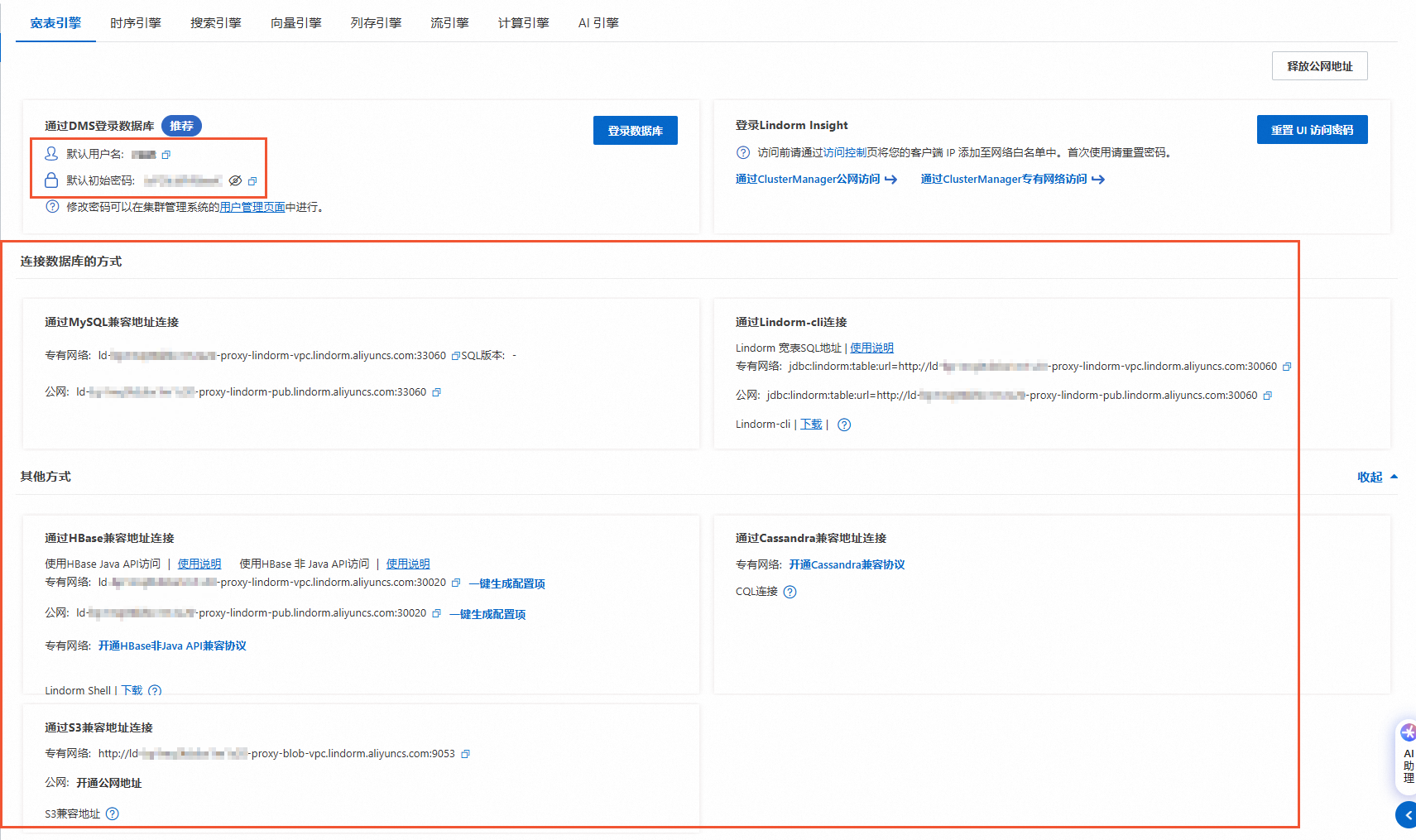Switch to the 向量引擎 tab

click(296, 23)
